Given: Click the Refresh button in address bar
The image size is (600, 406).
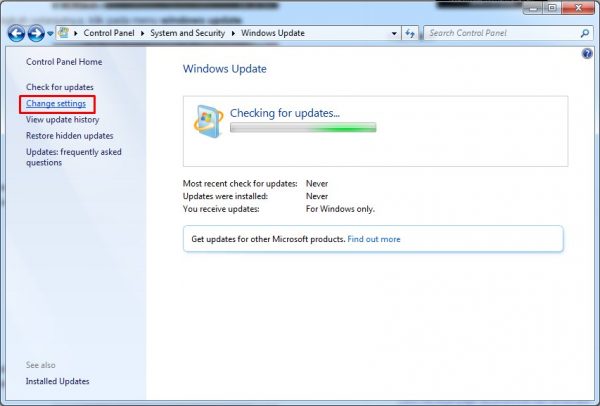Looking at the screenshot, I should pos(410,34).
